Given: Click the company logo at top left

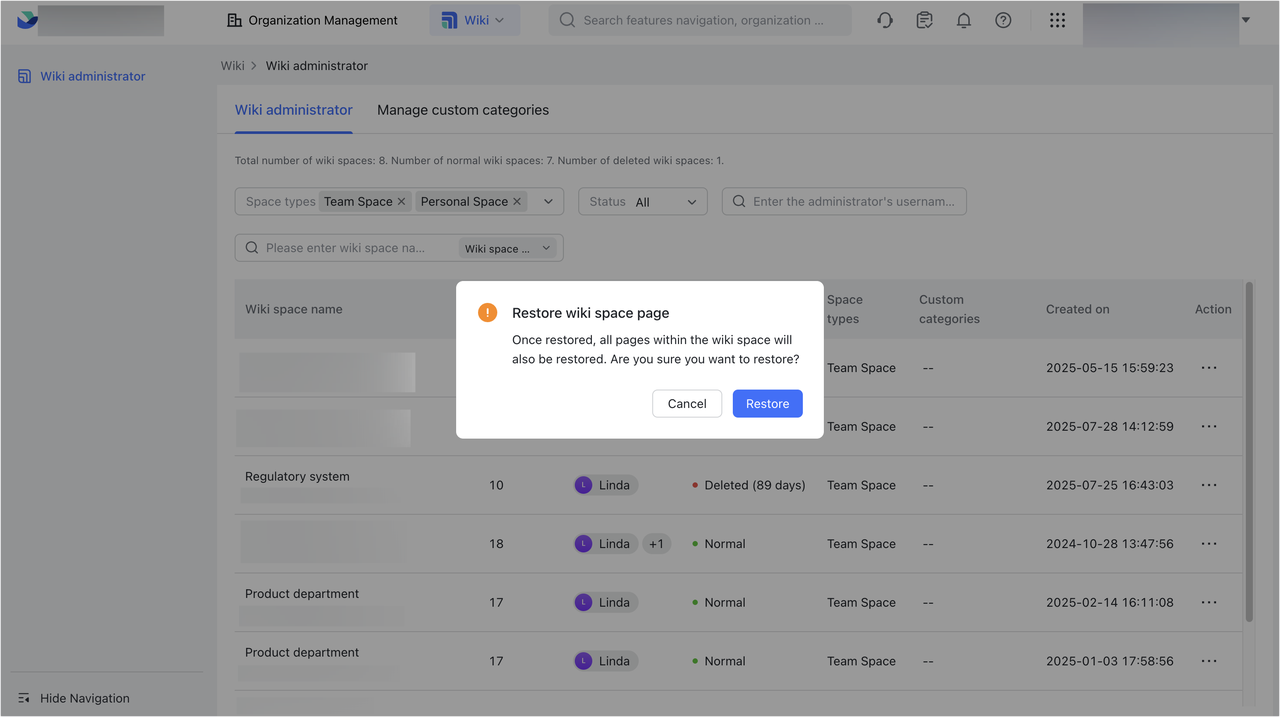Looking at the screenshot, I should point(27,20).
